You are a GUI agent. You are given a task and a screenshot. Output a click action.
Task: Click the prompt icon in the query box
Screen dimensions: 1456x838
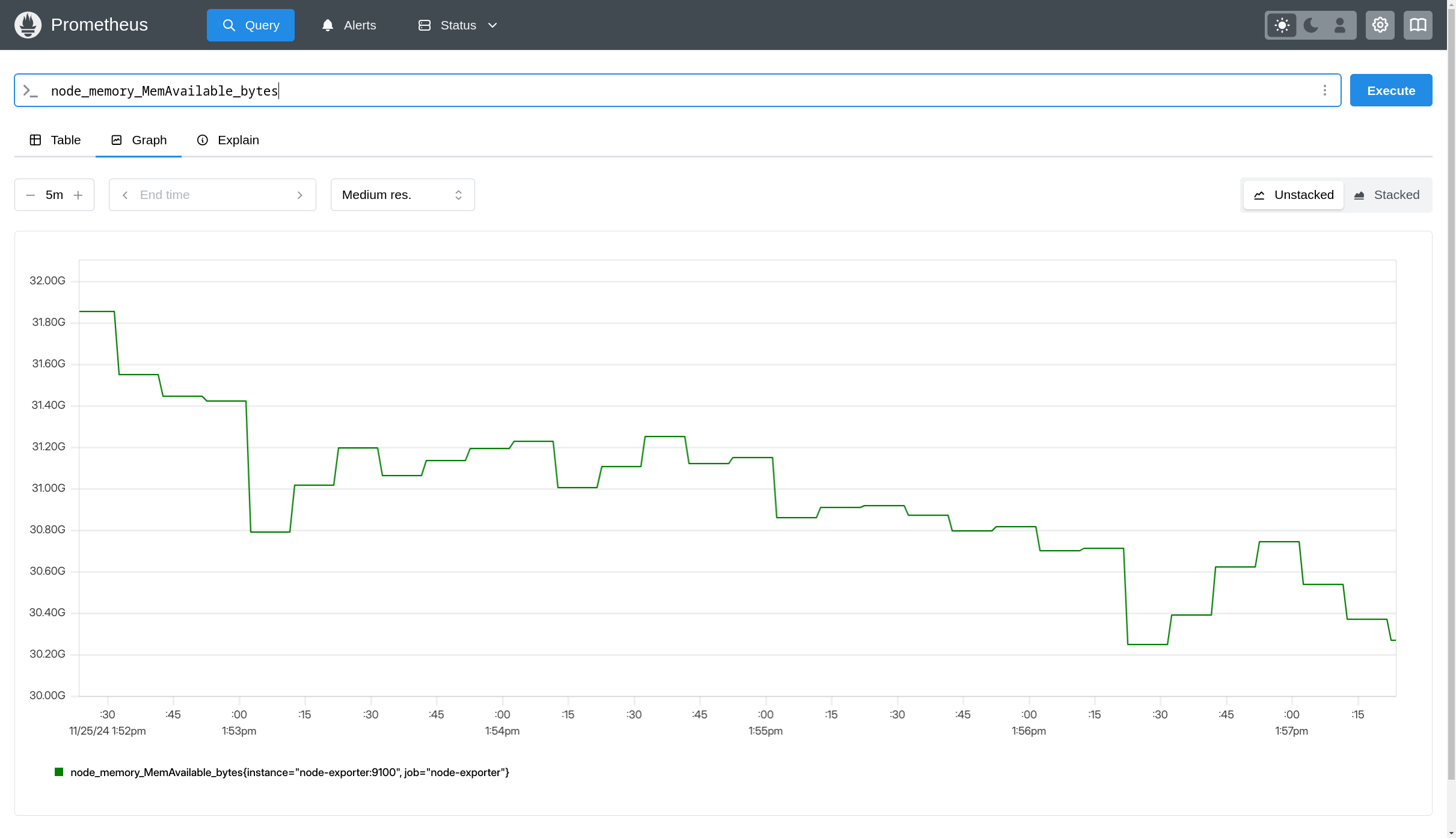coord(30,91)
